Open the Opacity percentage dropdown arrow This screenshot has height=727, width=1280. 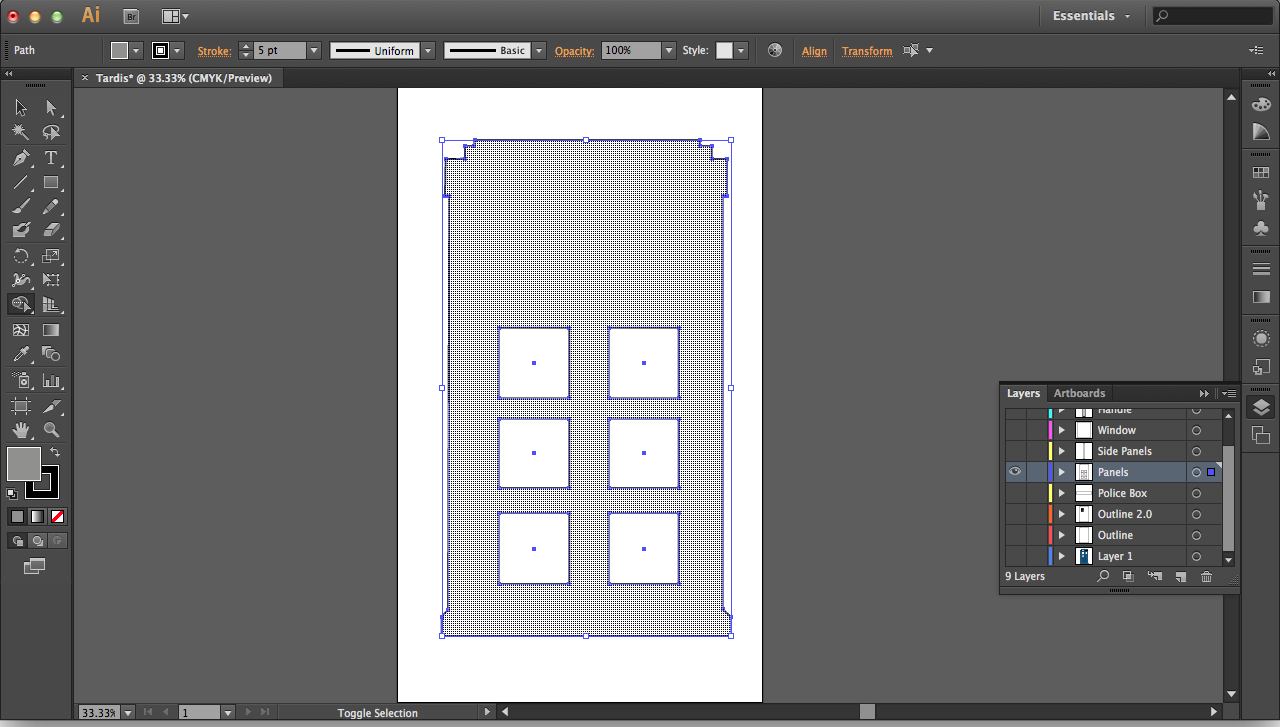(x=669, y=50)
